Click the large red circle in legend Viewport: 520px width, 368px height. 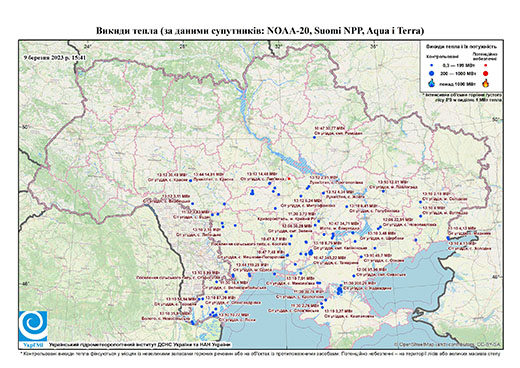tap(485, 73)
